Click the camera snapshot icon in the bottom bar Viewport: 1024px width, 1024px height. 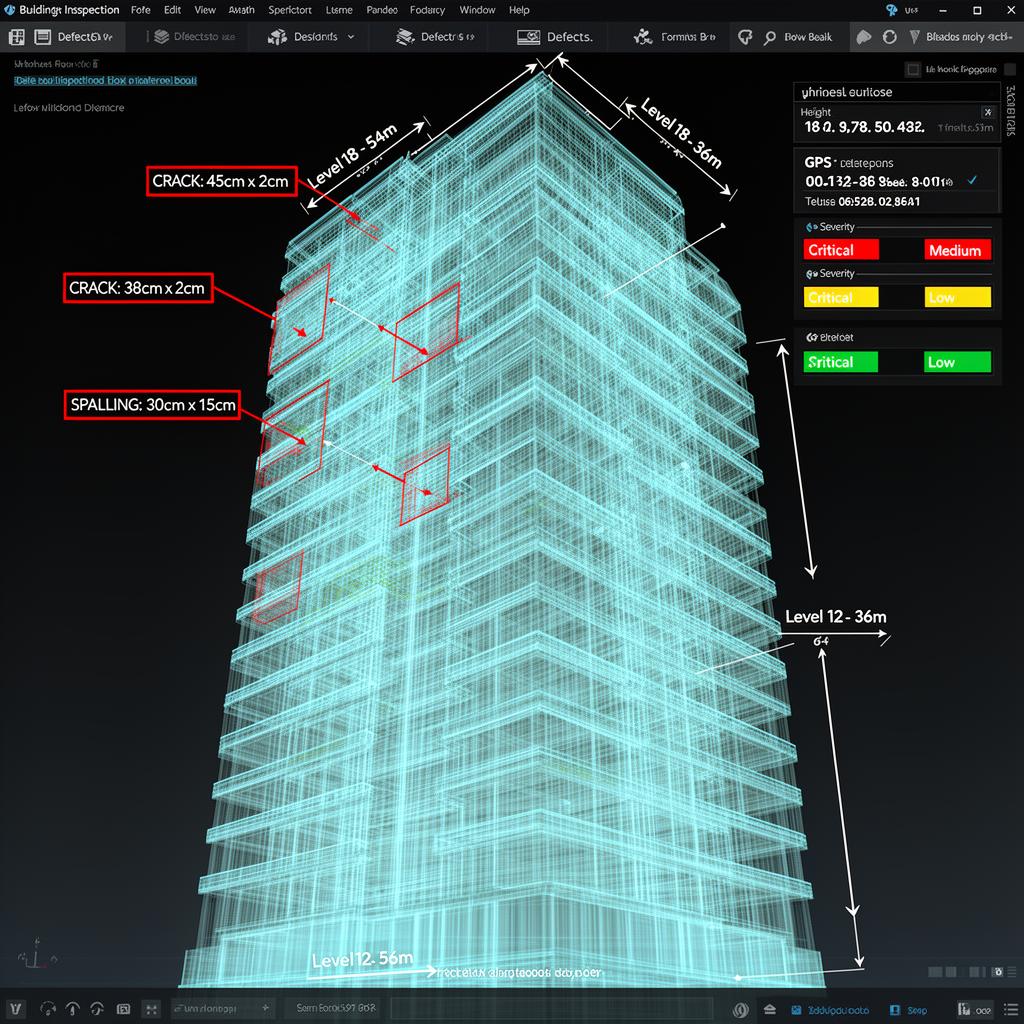point(123,1010)
